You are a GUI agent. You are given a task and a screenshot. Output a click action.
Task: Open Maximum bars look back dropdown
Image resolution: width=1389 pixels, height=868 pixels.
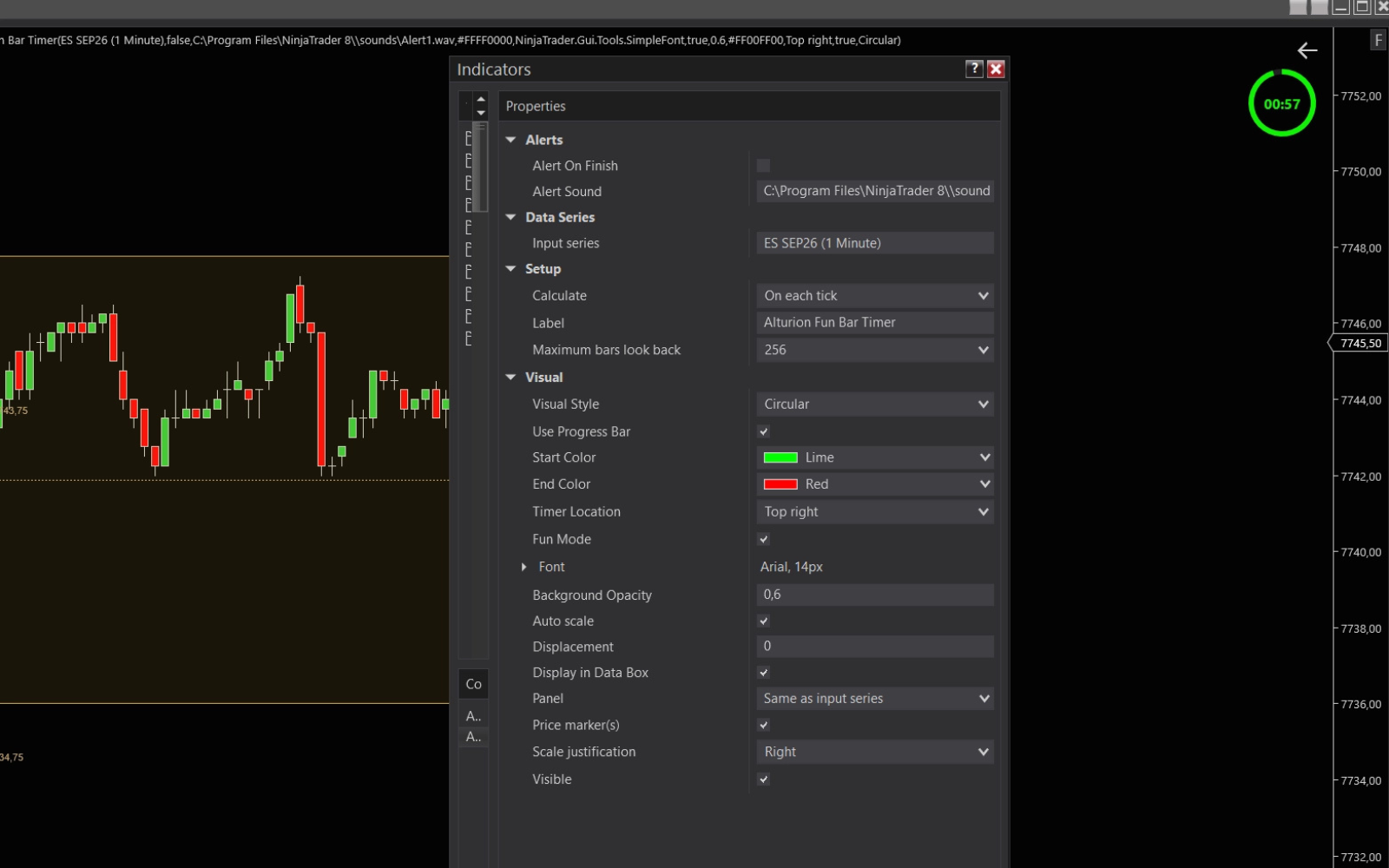tap(875, 350)
